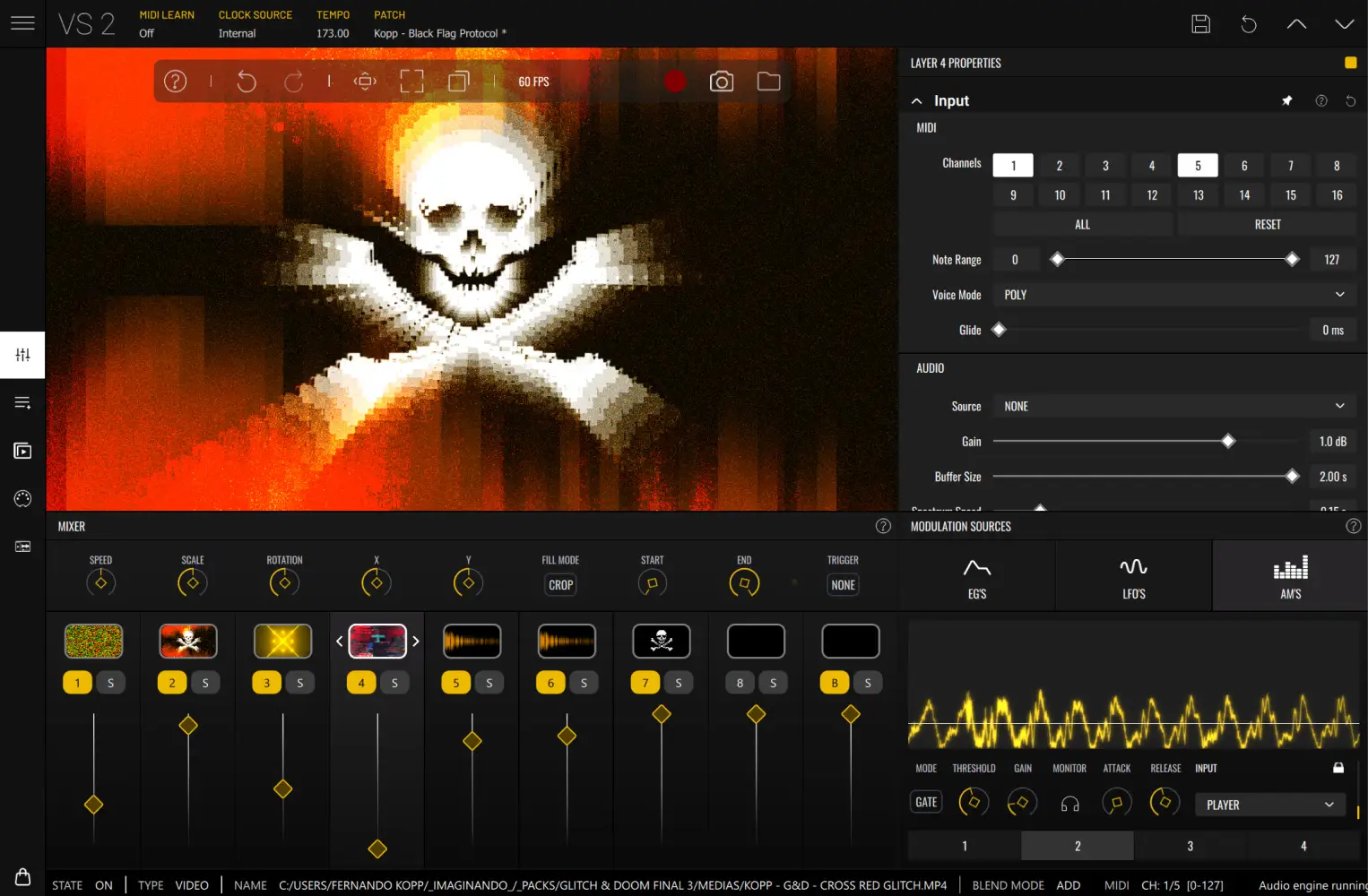Open the mixer panel from the left sidebar

(x=22, y=355)
